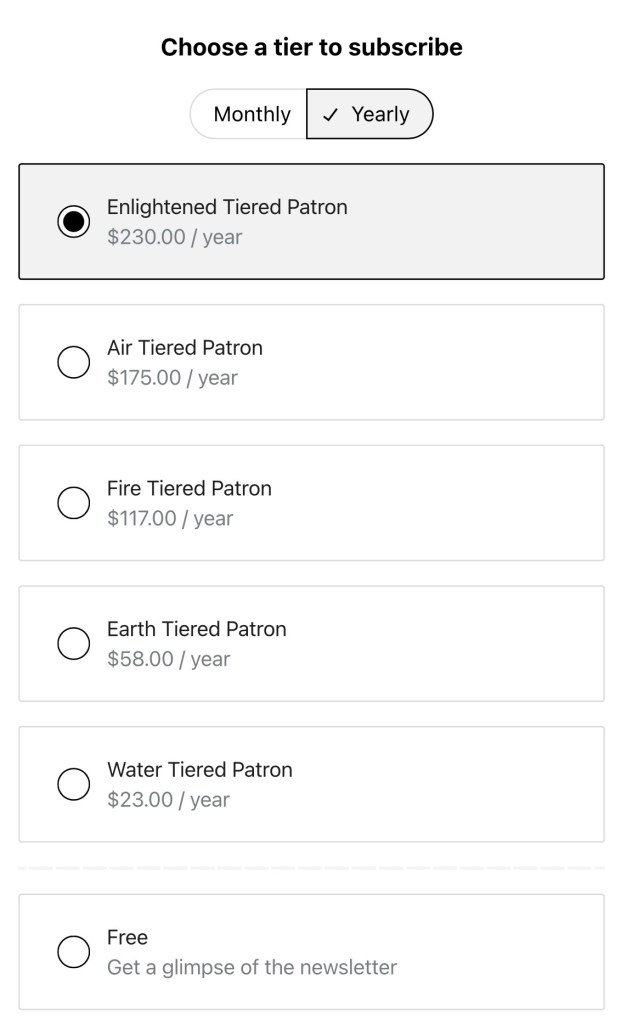621x1024 pixels.
Task: Select the Enlightened Tiered Patron radio button
Action: coord(73,221)
